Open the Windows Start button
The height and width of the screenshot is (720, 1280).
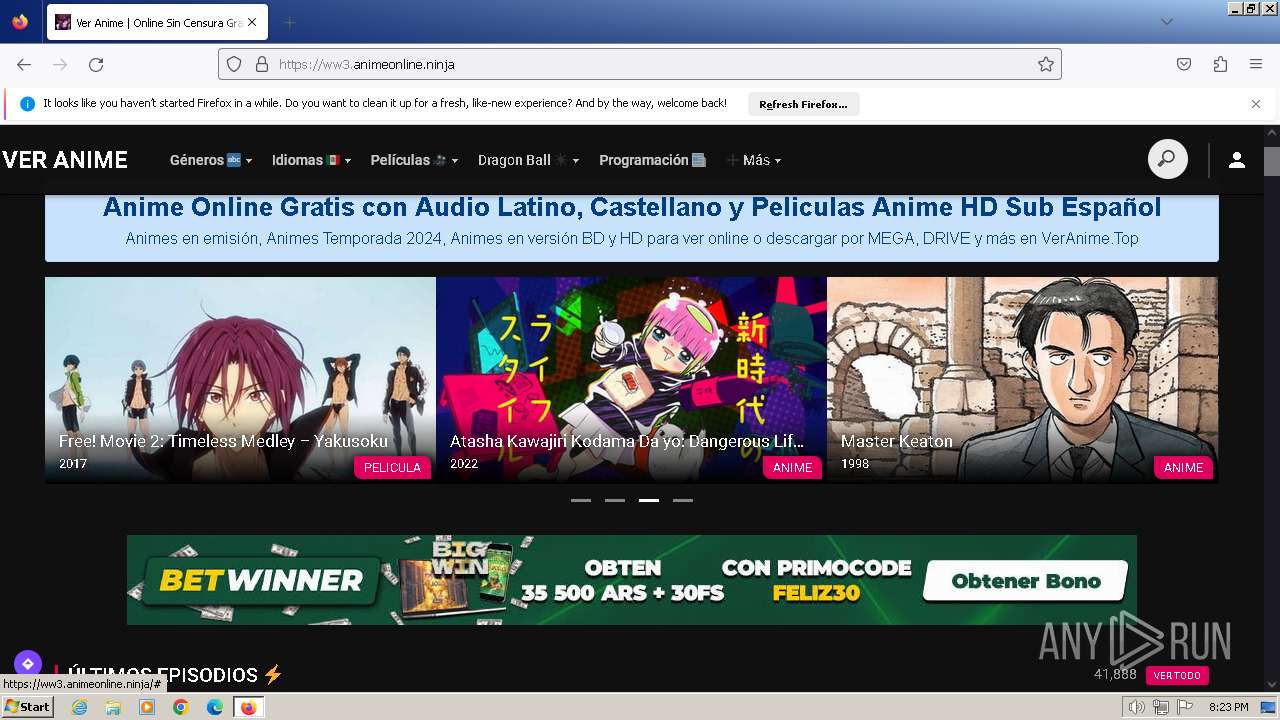pos(27,707)
